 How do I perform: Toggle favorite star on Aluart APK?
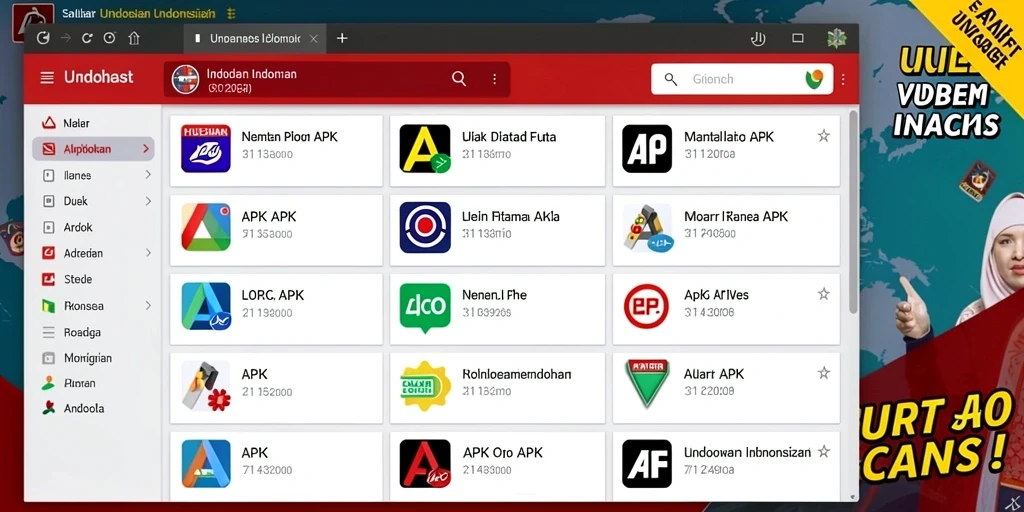(x=824, y=373)
